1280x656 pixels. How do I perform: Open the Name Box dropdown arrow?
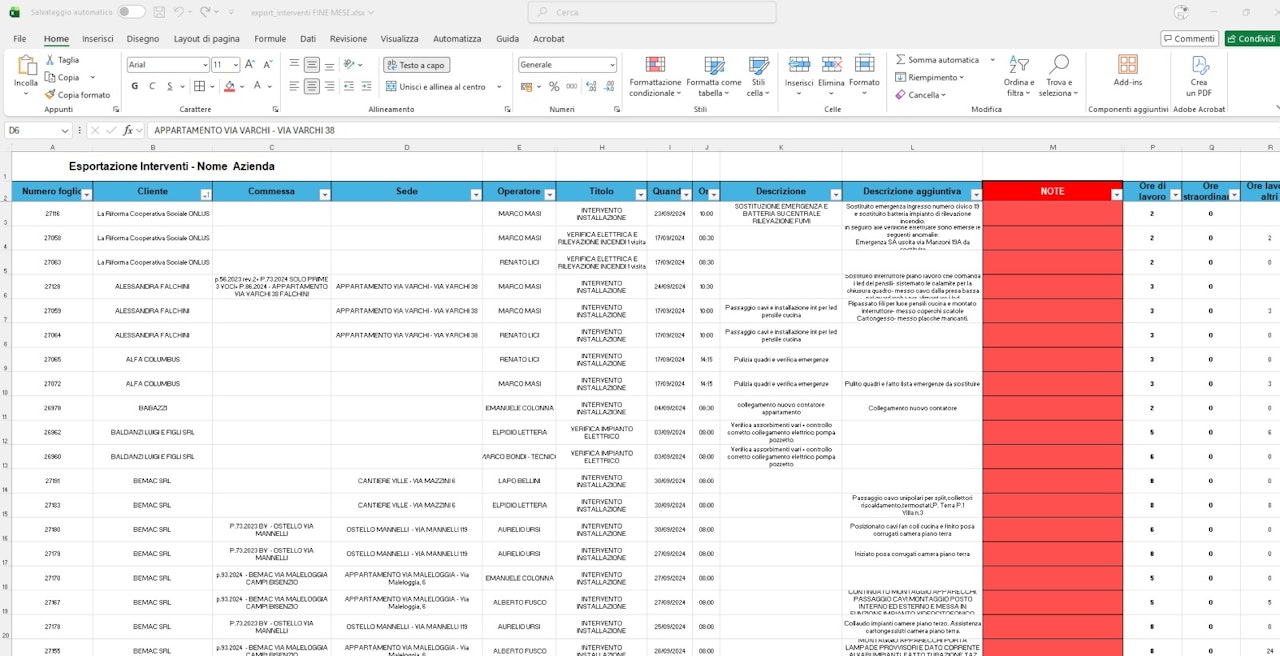65,130
